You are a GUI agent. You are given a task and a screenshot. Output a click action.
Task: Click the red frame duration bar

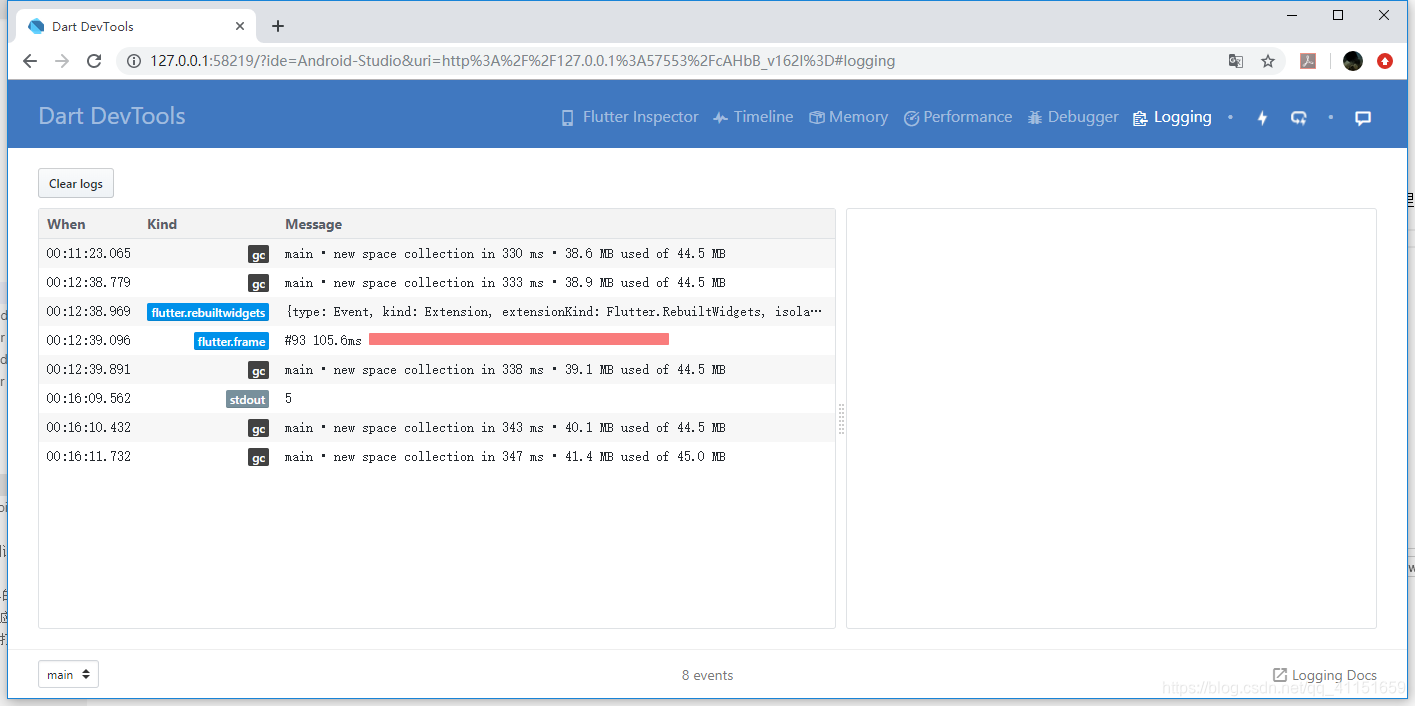point(519,339)
